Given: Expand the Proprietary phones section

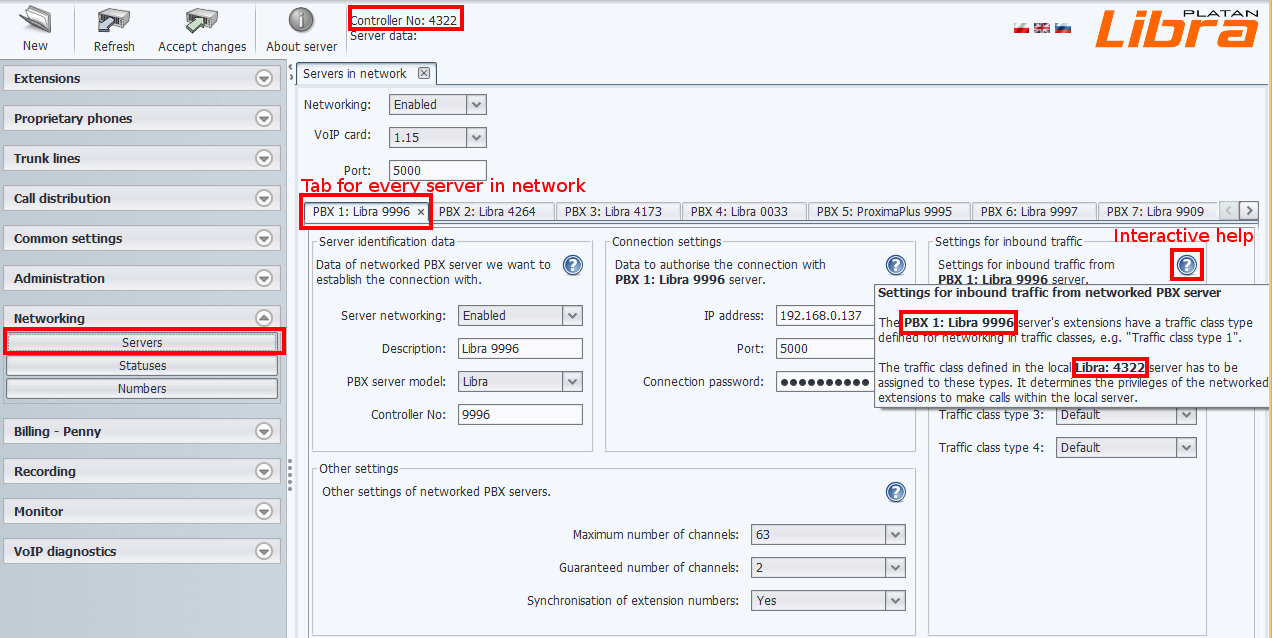Looking at the screenshot, I should pyautogui.click(x=263, y=118).
